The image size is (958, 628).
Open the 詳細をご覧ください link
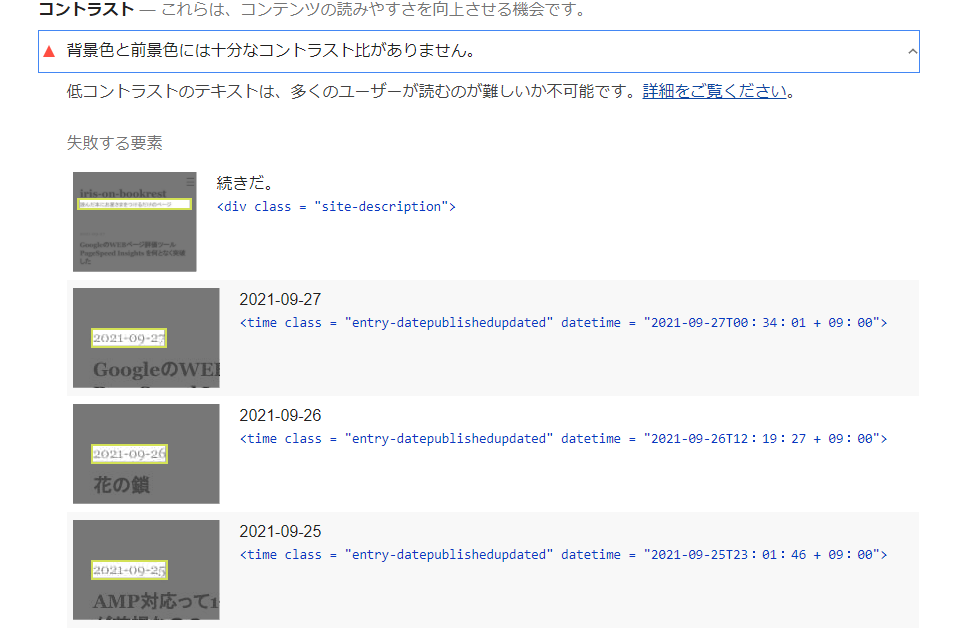714,91
